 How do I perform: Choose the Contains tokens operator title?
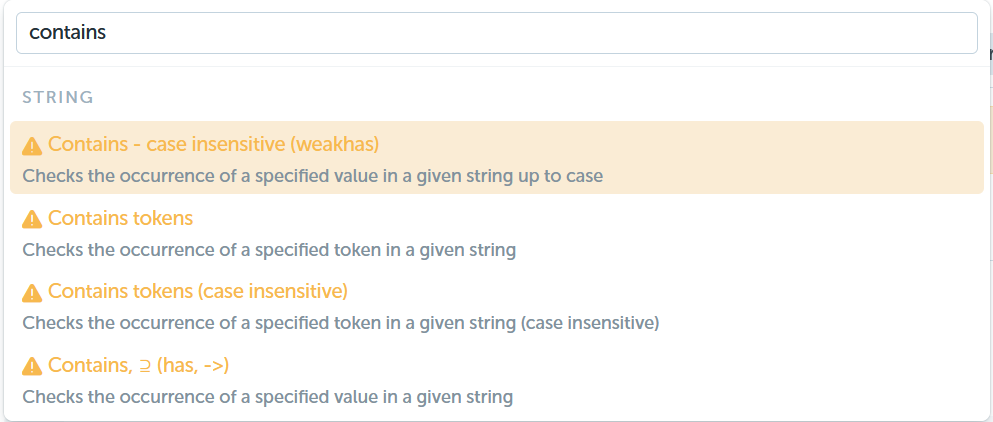pos(120,219)
